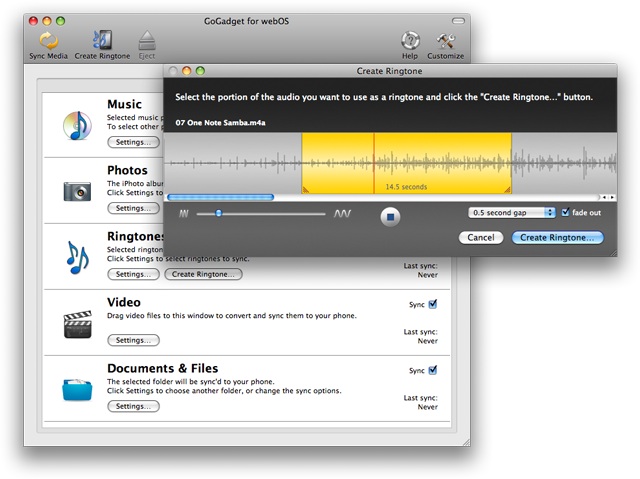Click Cancel in Create Ringtone dialog
The image size is (640, 479).
[x=481, y=237]
